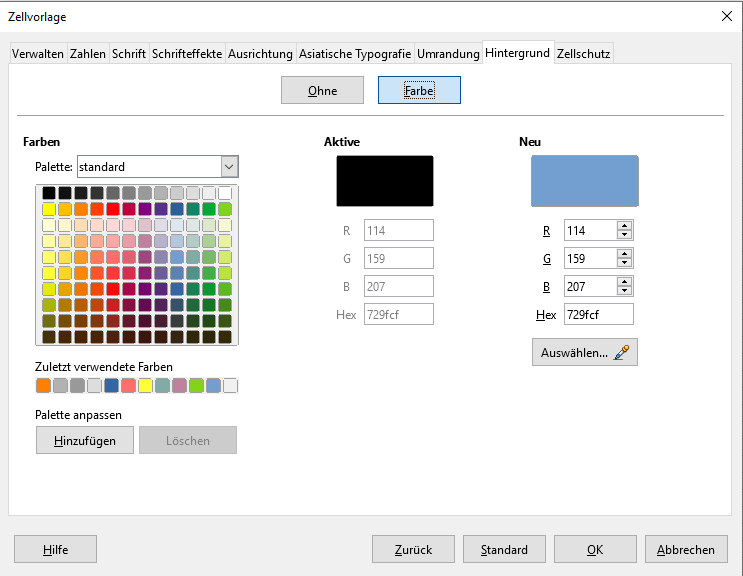This screenshot has width=743, height=576.
Task: Select the Schrifteffekte tab
Action: click(x=187, y=54)
